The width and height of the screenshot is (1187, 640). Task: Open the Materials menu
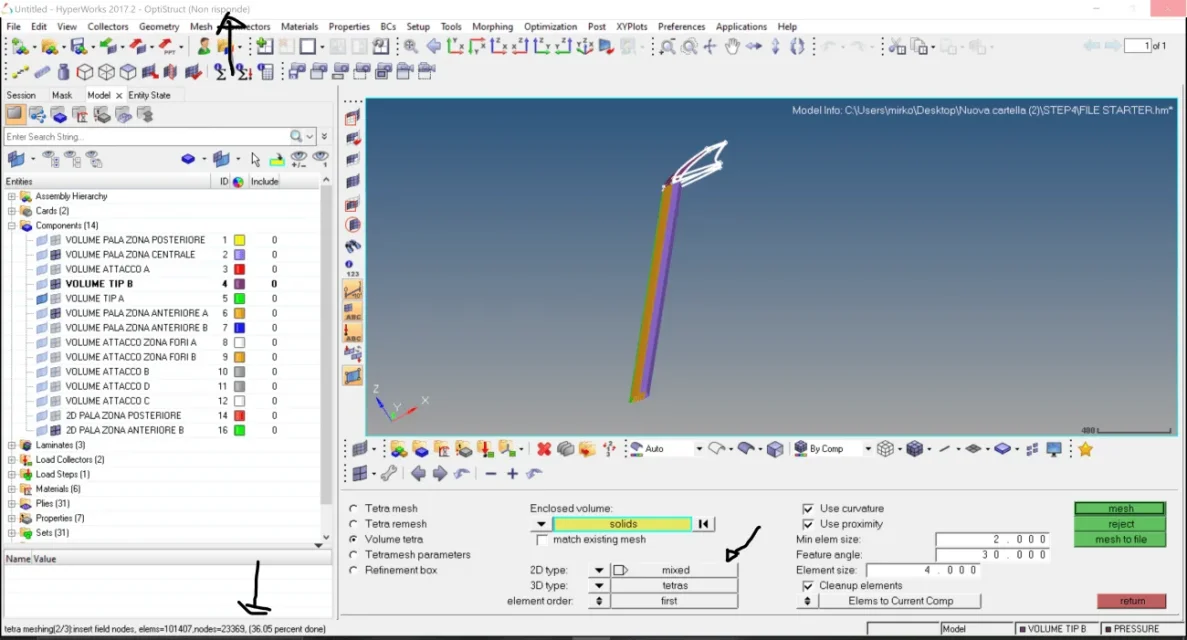pyautogui.click(x=299, y=27)
